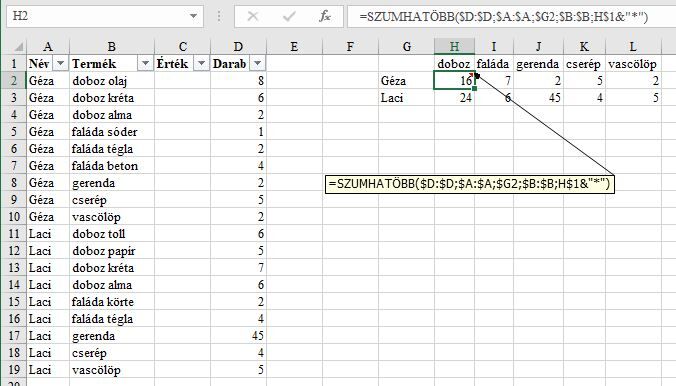Screen dimensions: 676x386
Task: Click the 'faláda sóder' cell
Action: coord(112,132)
